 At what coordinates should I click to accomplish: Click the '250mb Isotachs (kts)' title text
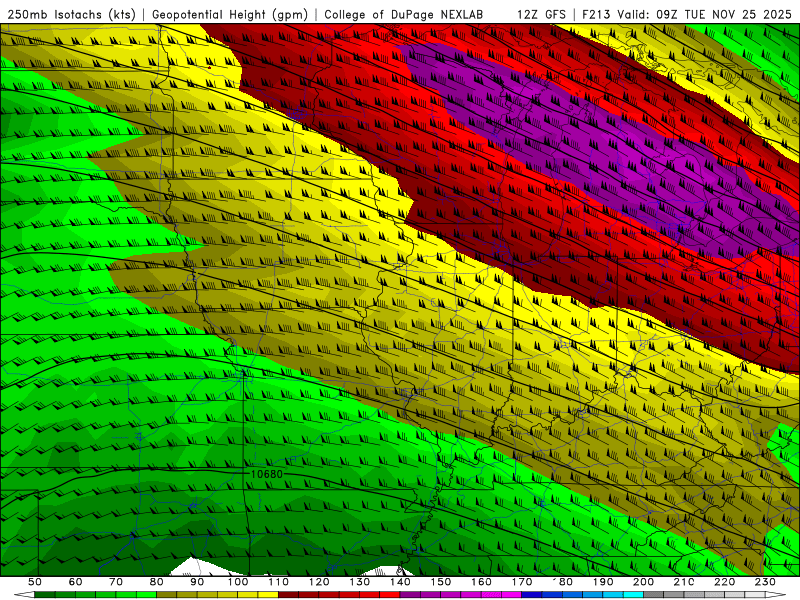coord(72,15)
